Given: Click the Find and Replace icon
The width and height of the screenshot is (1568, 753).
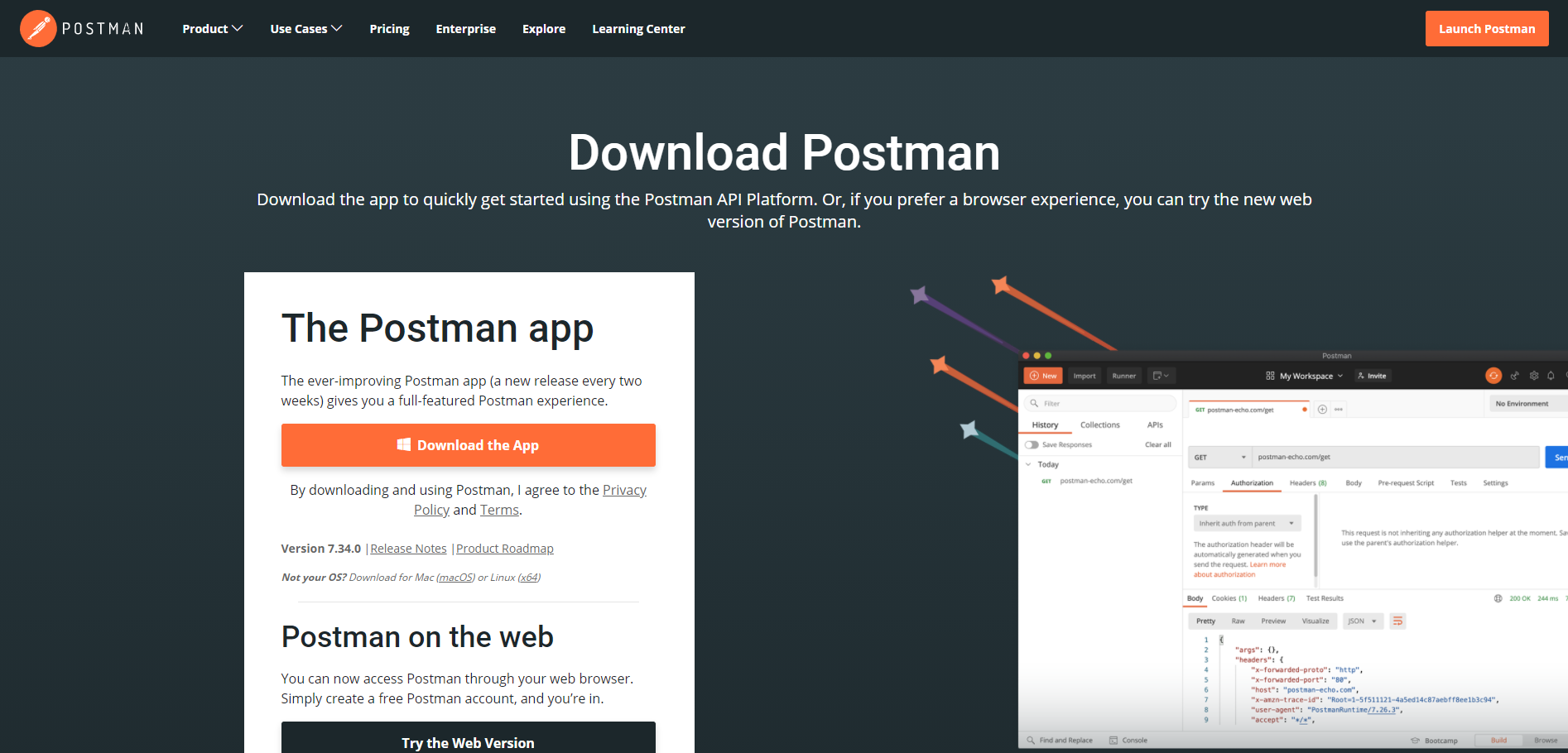Looking at the screenshot, I should point(1031,739).
